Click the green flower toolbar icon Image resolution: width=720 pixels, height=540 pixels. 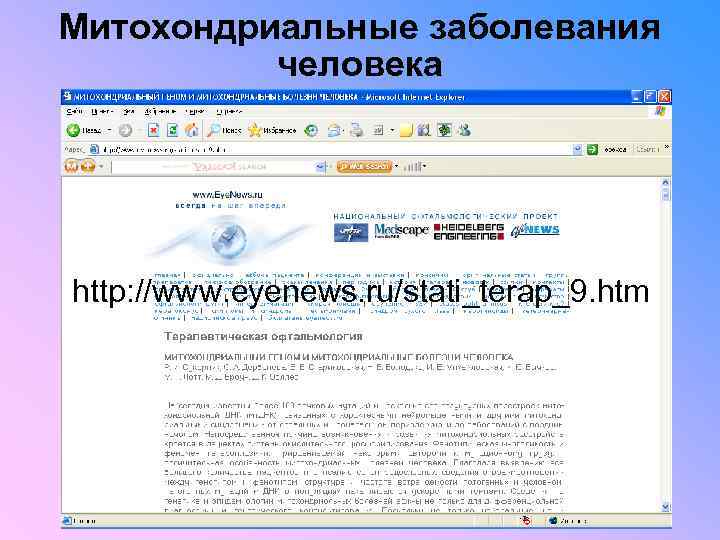pos(444,130)
